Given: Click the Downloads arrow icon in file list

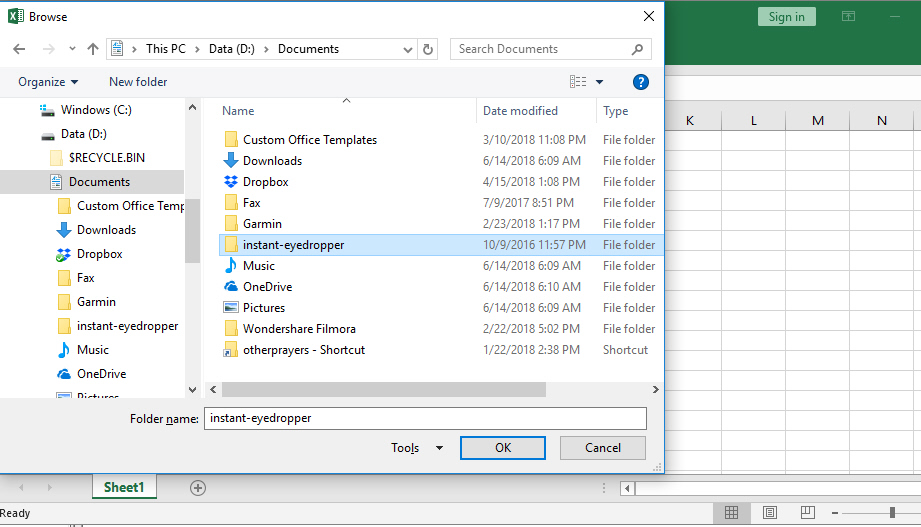Looking at the screenshot, I should pos(231,160).
